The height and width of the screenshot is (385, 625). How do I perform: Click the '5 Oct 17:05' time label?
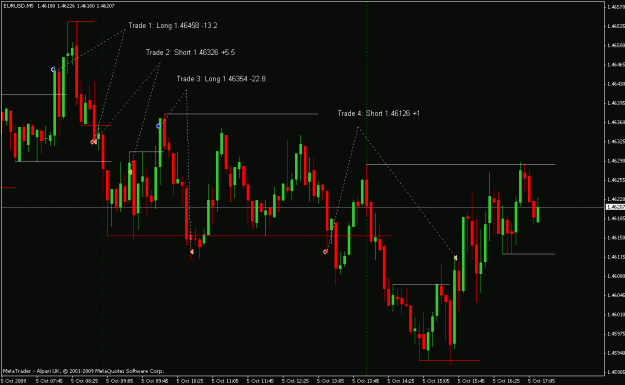(x=541, y=381)
